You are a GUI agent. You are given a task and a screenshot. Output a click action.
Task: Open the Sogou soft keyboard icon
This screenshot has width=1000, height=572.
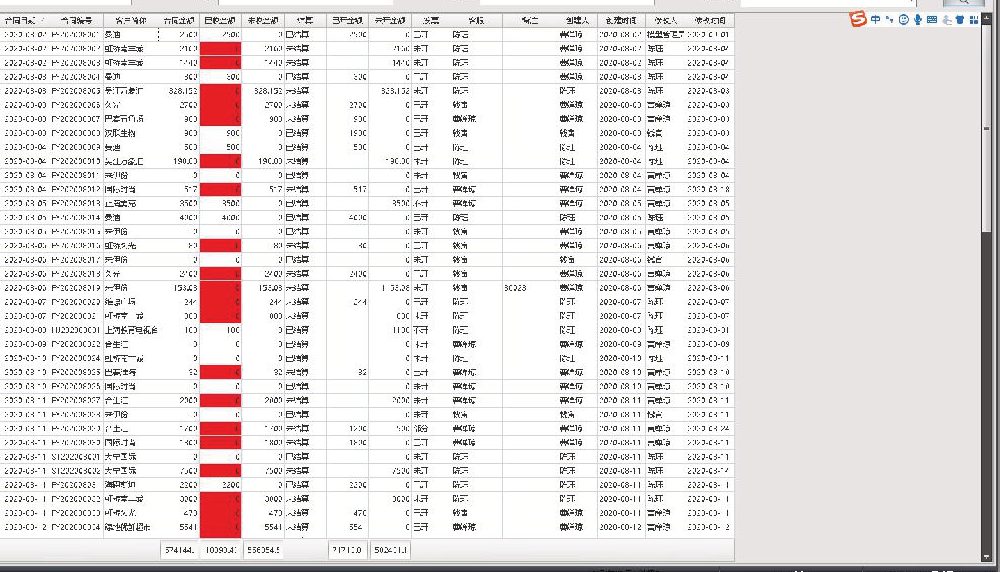pyautogui.click(x=932, y=20)
